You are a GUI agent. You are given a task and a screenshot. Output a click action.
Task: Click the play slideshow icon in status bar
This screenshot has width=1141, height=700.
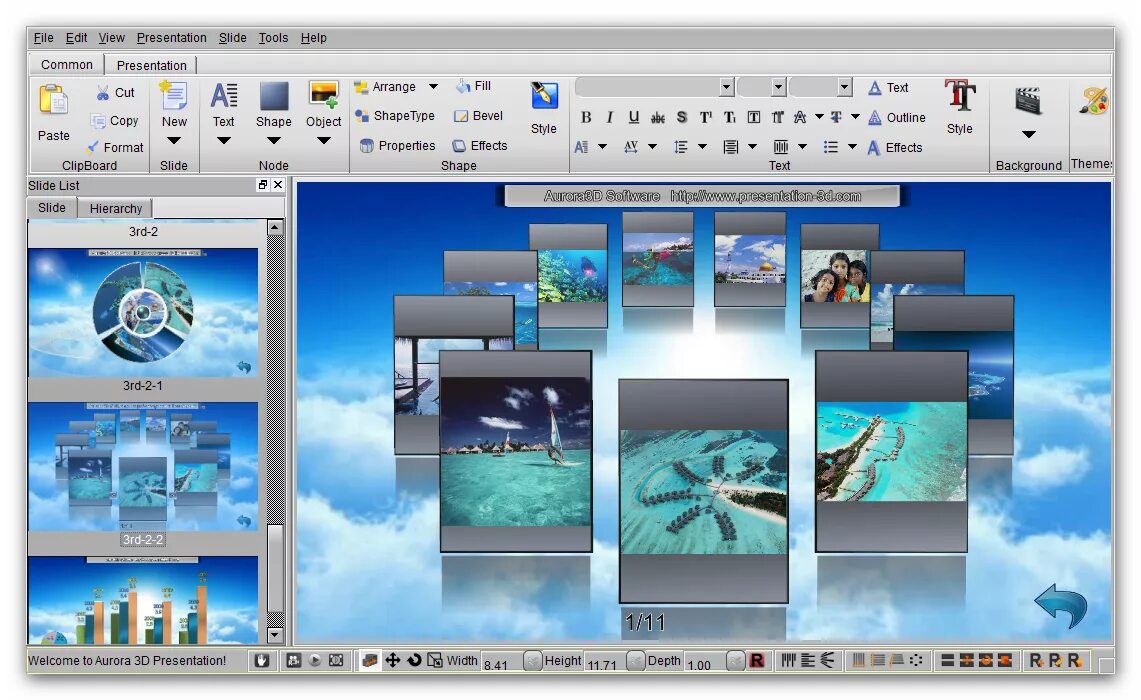pos(314,660)
